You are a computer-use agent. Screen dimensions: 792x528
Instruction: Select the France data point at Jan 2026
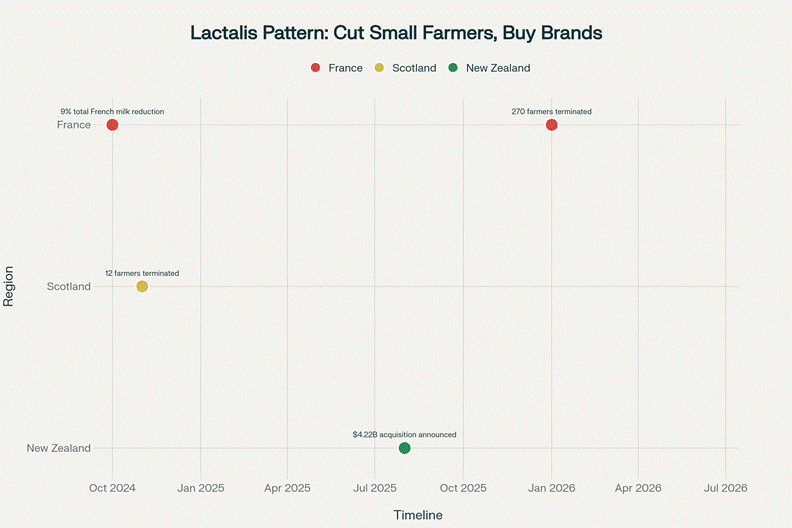[551, 125]
